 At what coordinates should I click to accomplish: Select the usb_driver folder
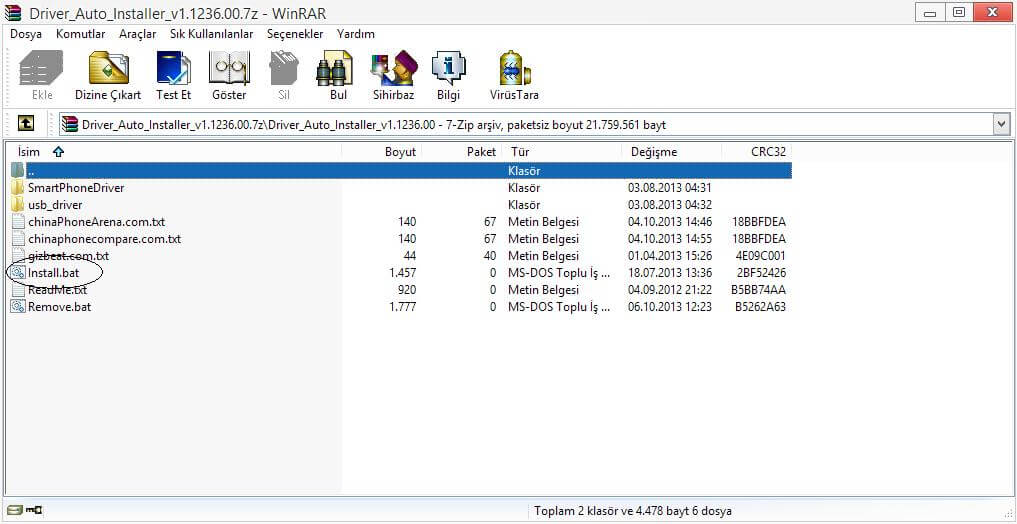click(x=55, y=205)
